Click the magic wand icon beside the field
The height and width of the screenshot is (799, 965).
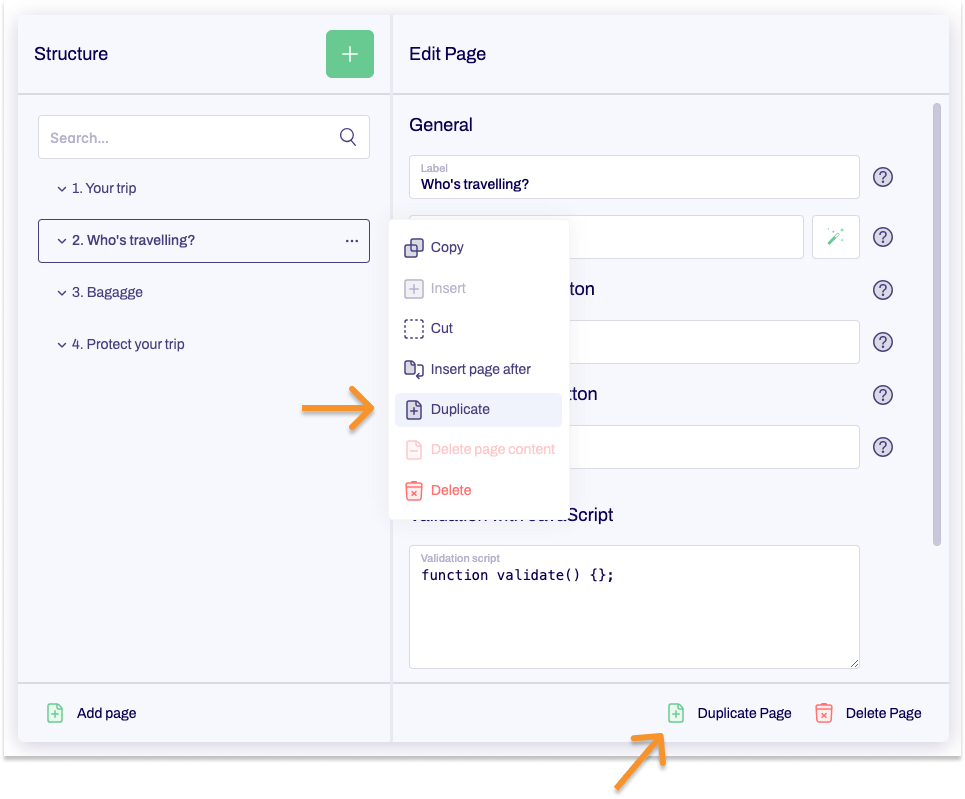click(x=835, y=237)
